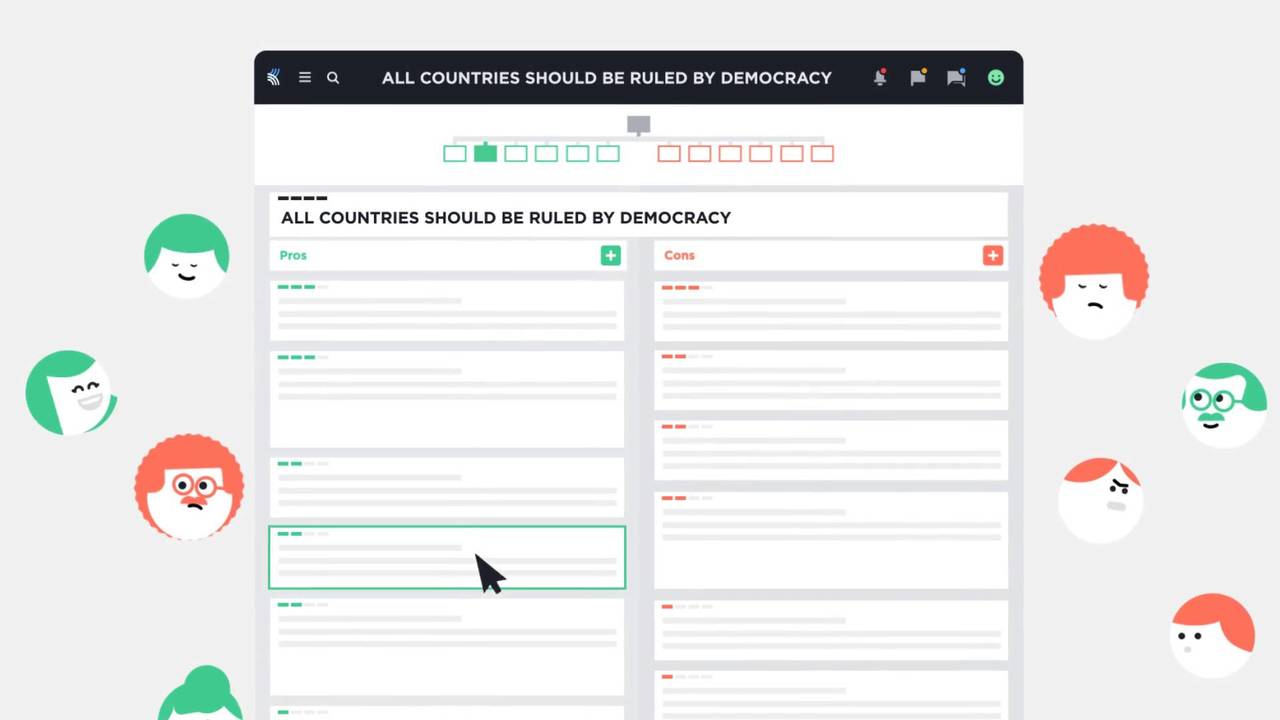Click the green smiley account icon
Image resolution: width=1280 pixels, height=720 pixels.
coord(996,77)
